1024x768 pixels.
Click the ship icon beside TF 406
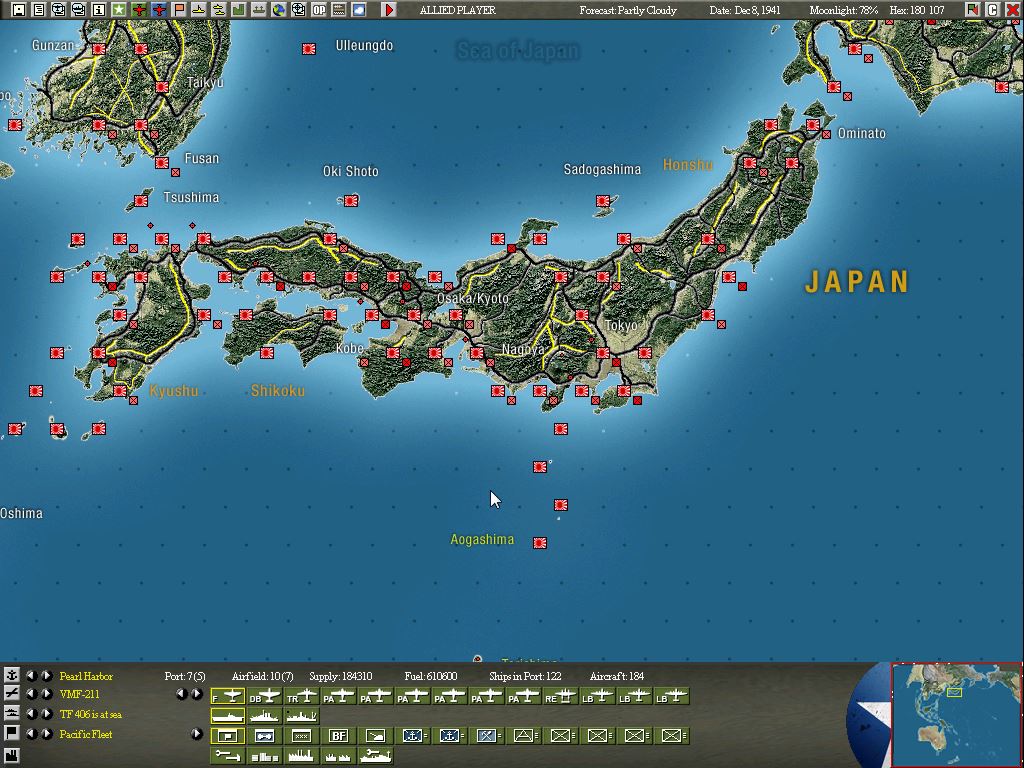(x=12, y=714)
